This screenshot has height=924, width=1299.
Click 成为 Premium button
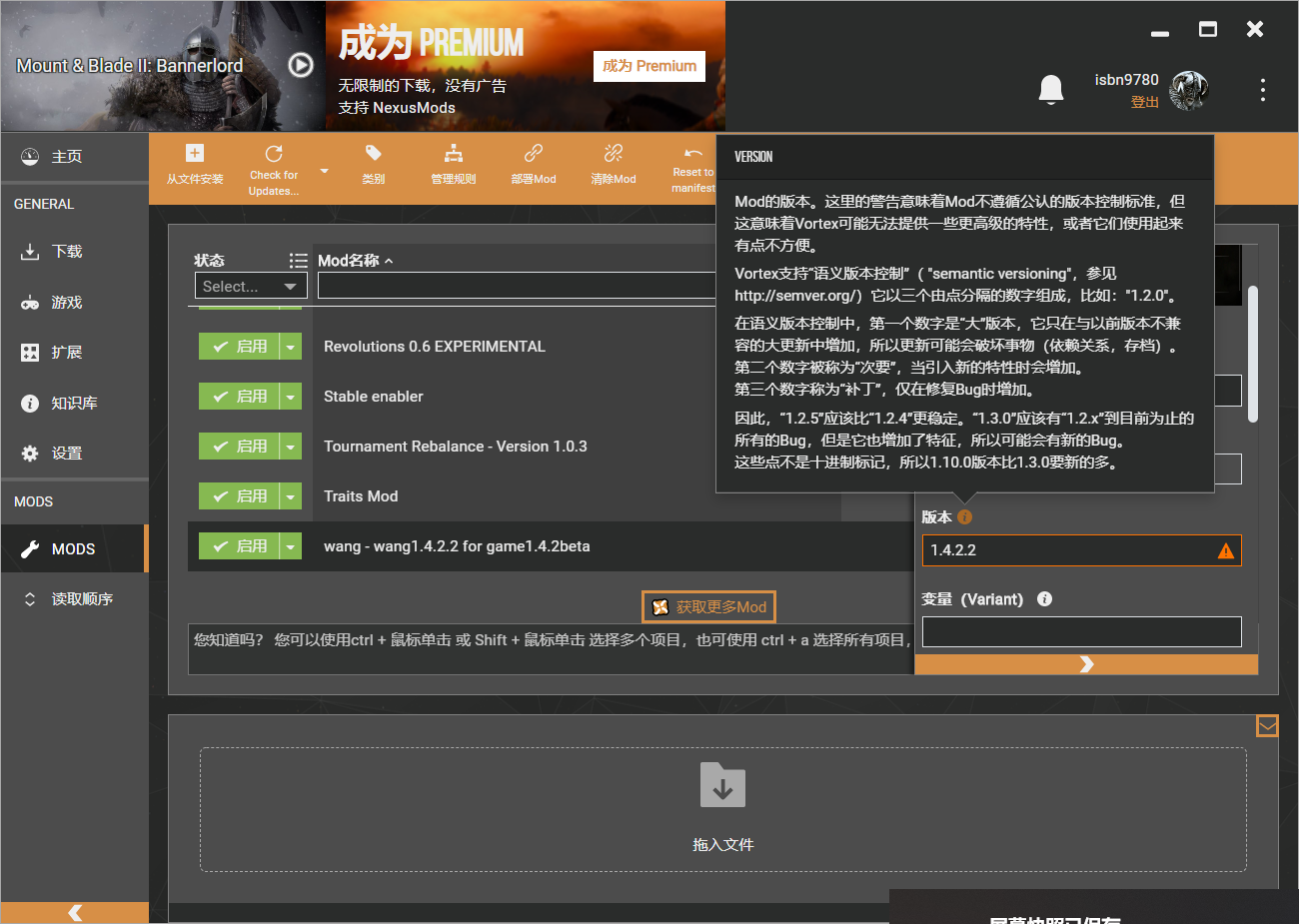pos(649,66)
